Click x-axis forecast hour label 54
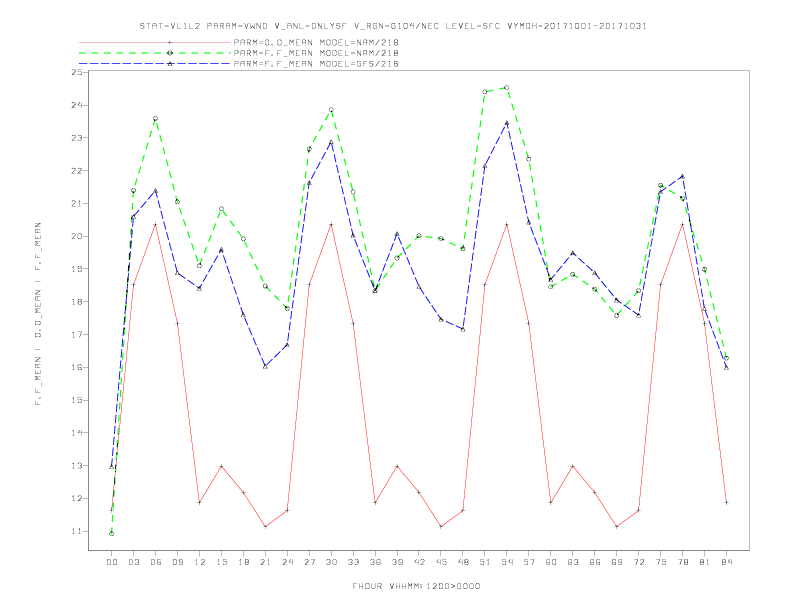The height and width of the screenshot is (612, 792). point(507,562)
